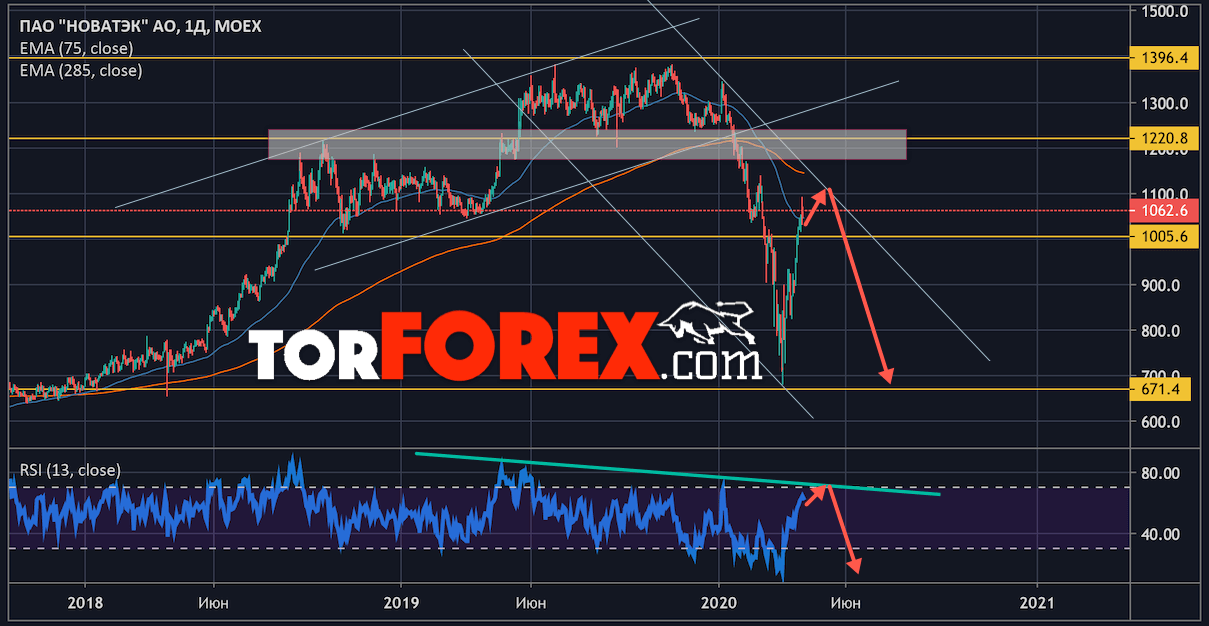Screen dimensions: 1209x626
Task: Click the 1500.0 price axis value
Action: pos(1164,12)
